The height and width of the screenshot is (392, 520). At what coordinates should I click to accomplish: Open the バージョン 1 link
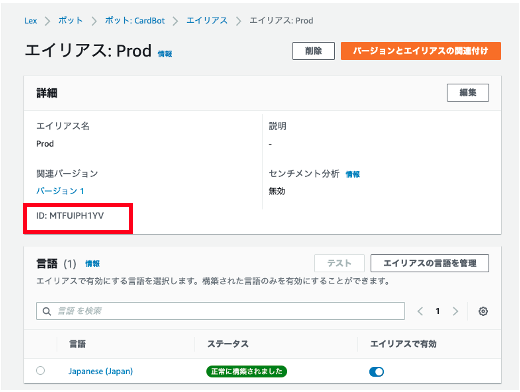point(60,191)
